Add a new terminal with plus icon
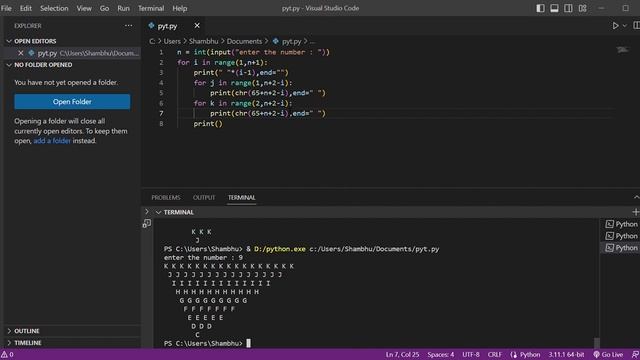 (x=636, y=212)
